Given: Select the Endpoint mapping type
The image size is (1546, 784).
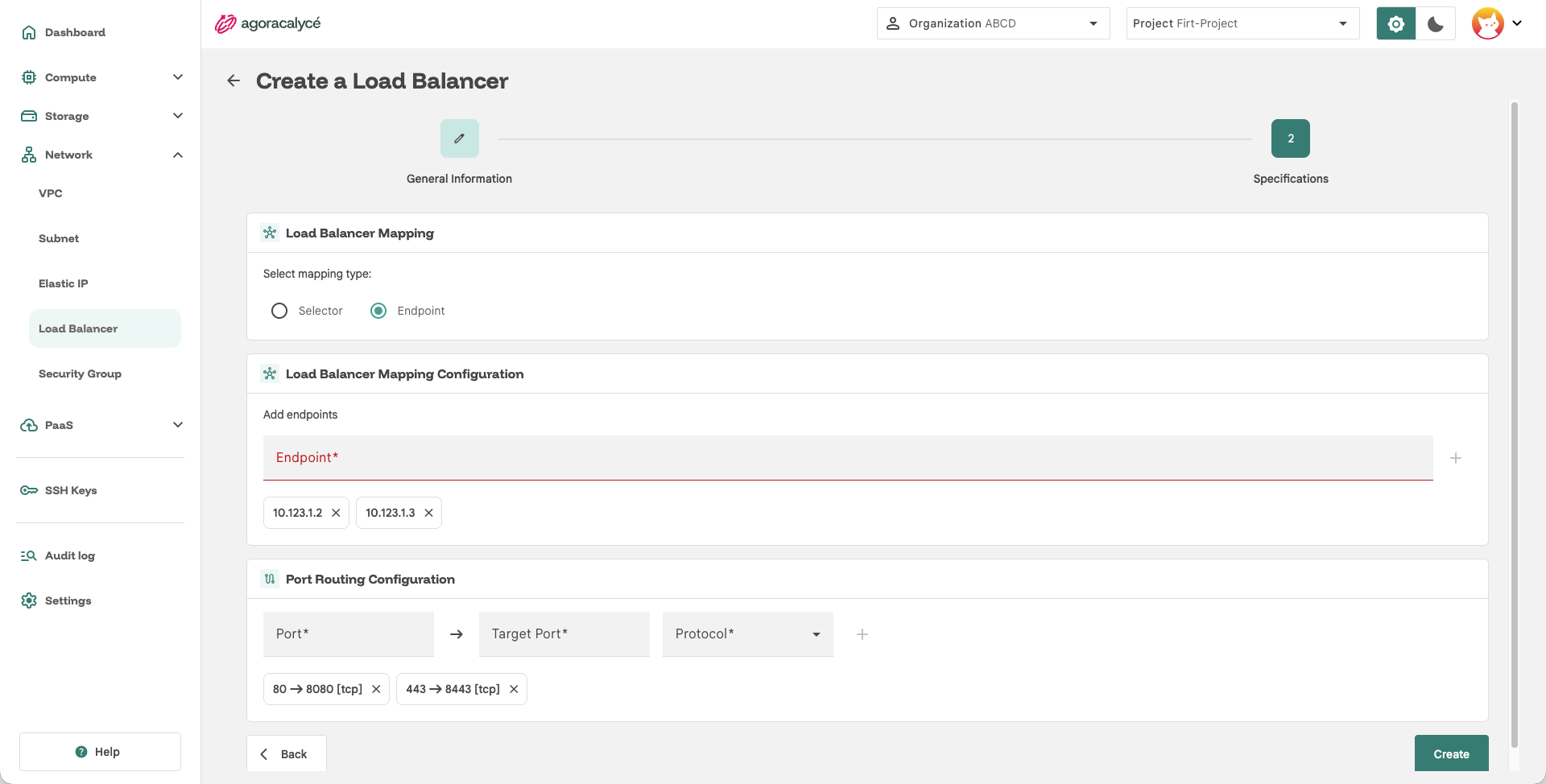Looking at the screenshot, I should click(x=378, y=311).
